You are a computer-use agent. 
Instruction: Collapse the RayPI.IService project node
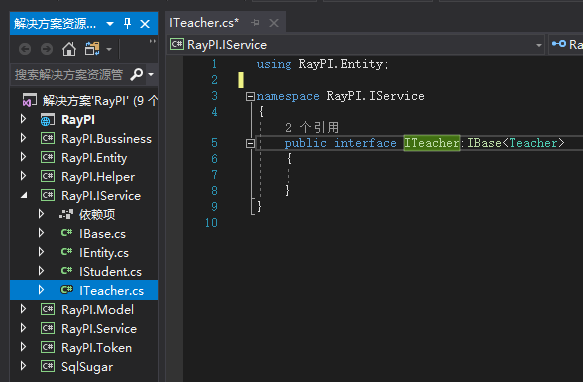pos(24,195)
